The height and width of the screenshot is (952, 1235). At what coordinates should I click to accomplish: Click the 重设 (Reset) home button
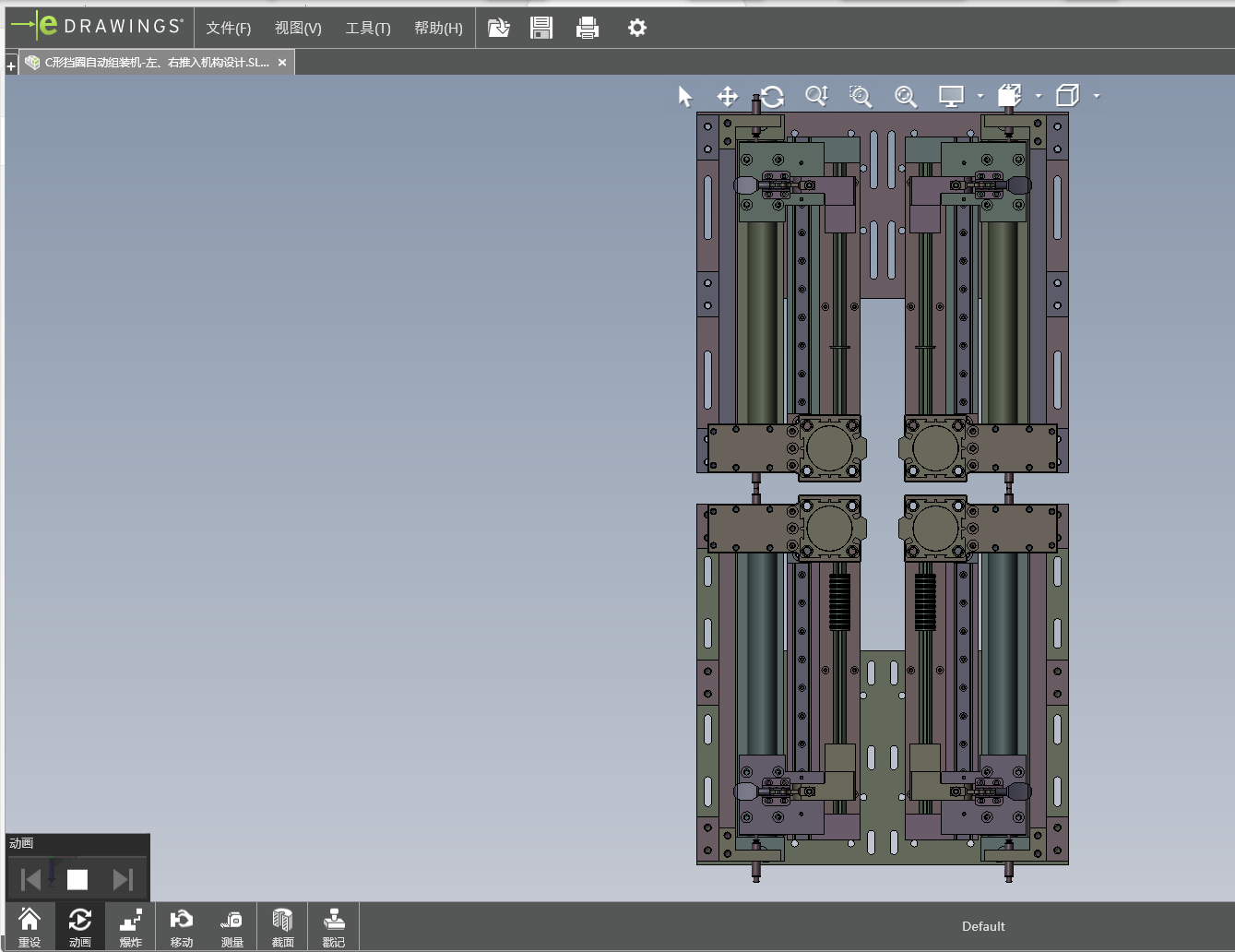point(30,927)
